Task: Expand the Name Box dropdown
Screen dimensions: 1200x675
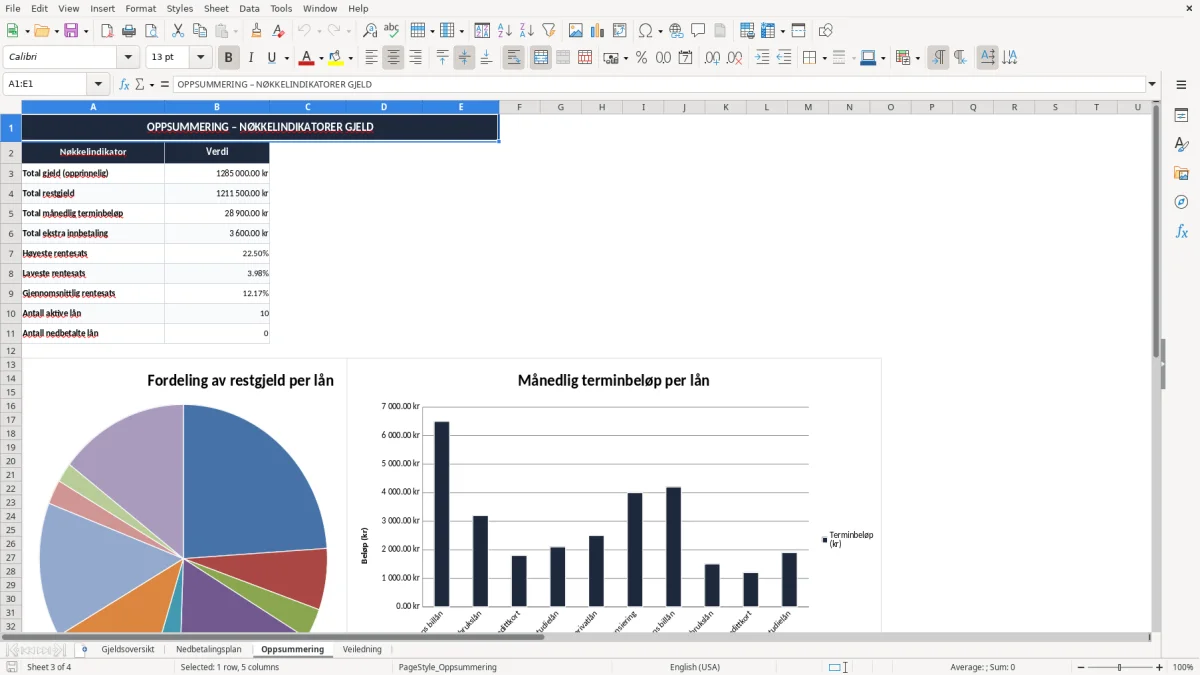Action: pyautogui.click(x=98, y=84)
